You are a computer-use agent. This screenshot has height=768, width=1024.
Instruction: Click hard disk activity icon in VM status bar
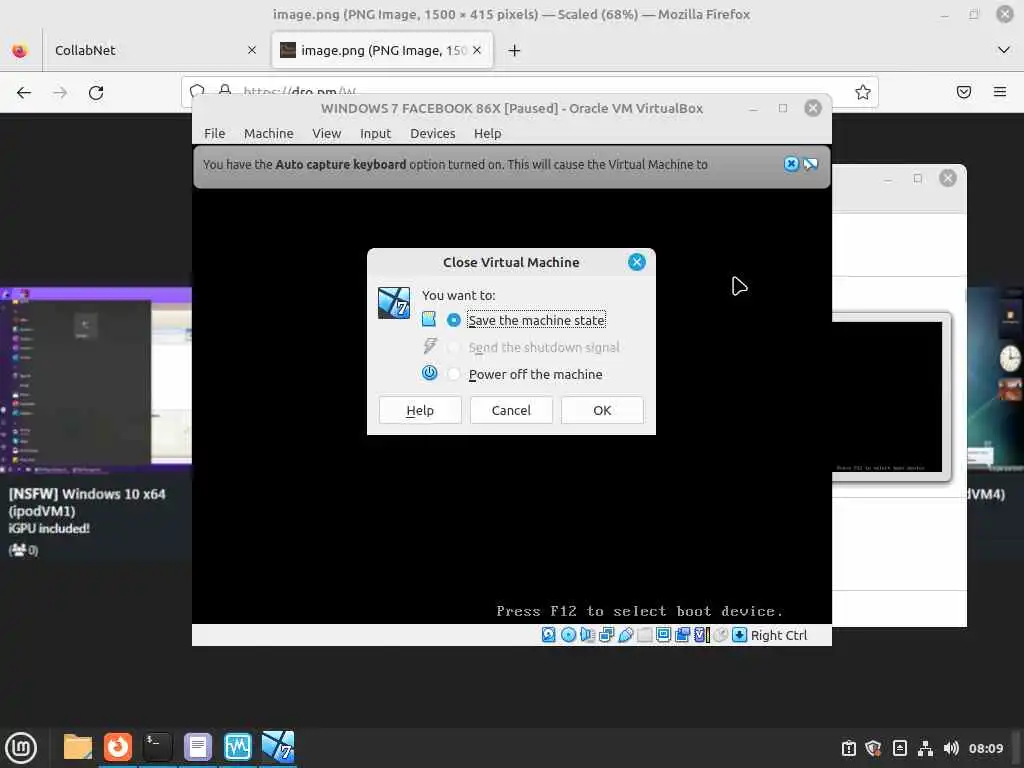click(549, 635)
